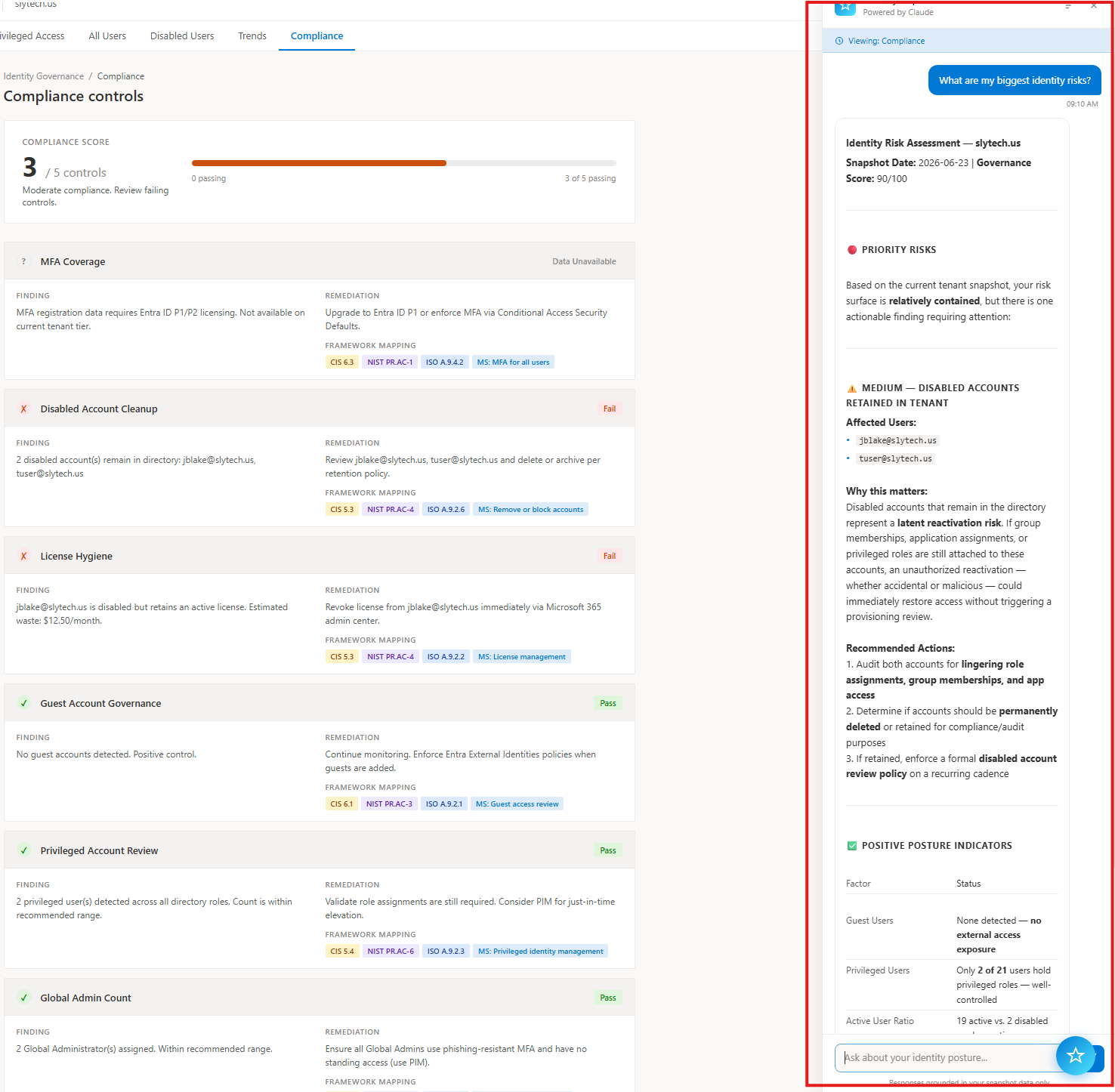Click the NIST PR.AC-6 framework tag
This screenshot has width=1115, height=1092.
(391, 952)
